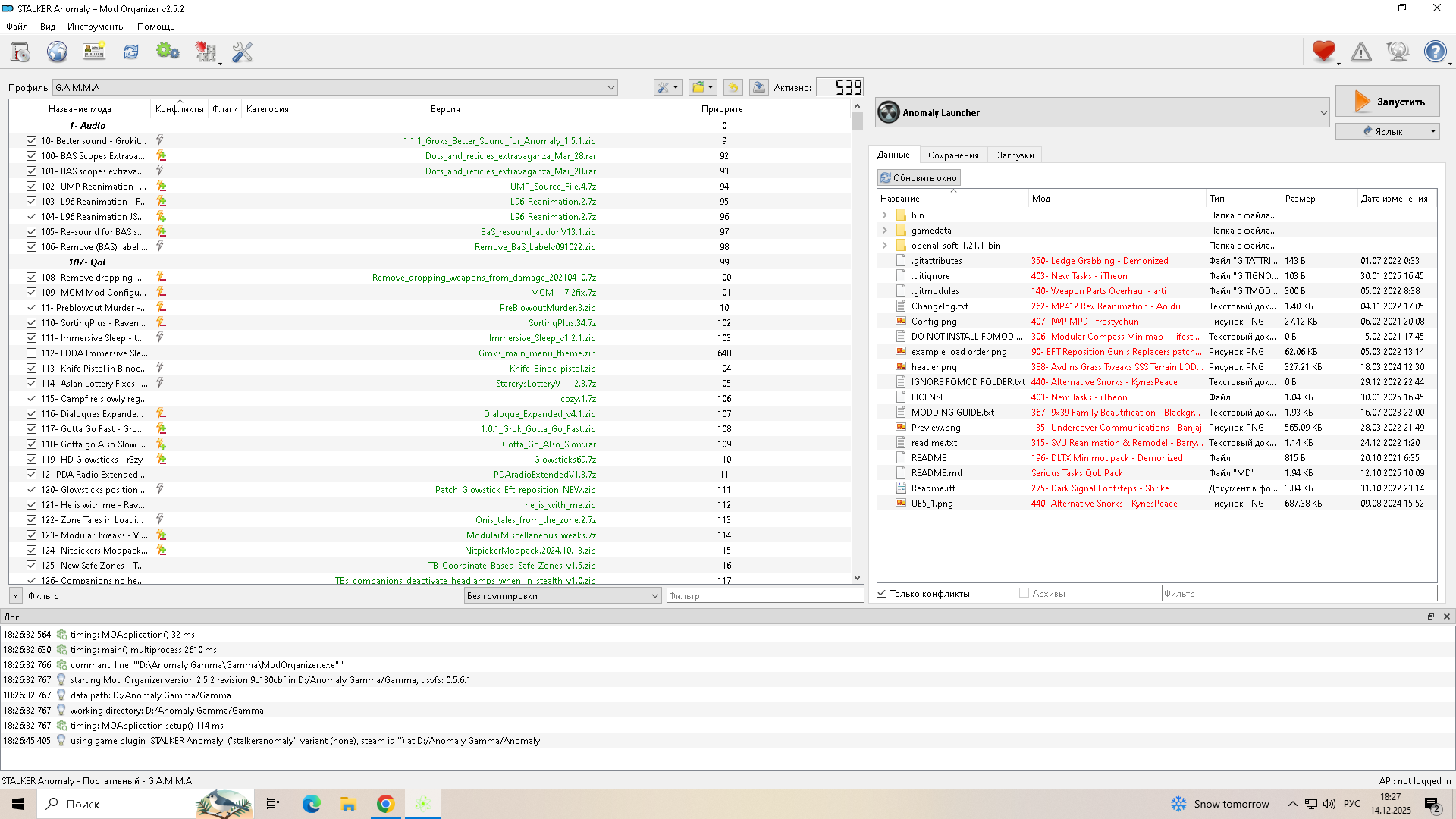Click the warning triangle notifications icon
Viewport: 1456px width, 819px height.
tap(1361, 52)
